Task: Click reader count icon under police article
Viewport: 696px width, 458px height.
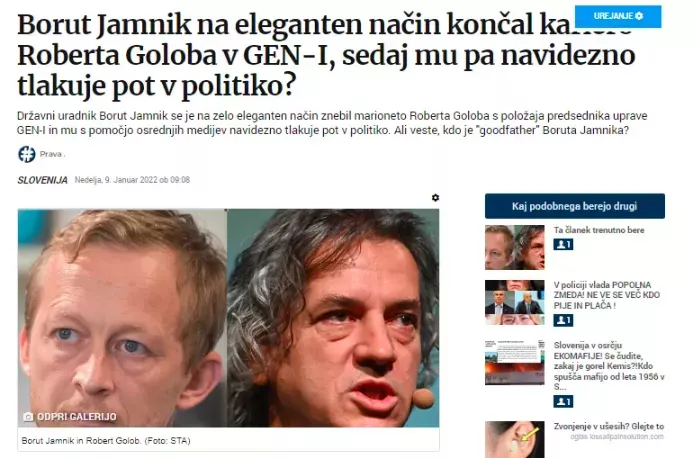Action: 563,320
